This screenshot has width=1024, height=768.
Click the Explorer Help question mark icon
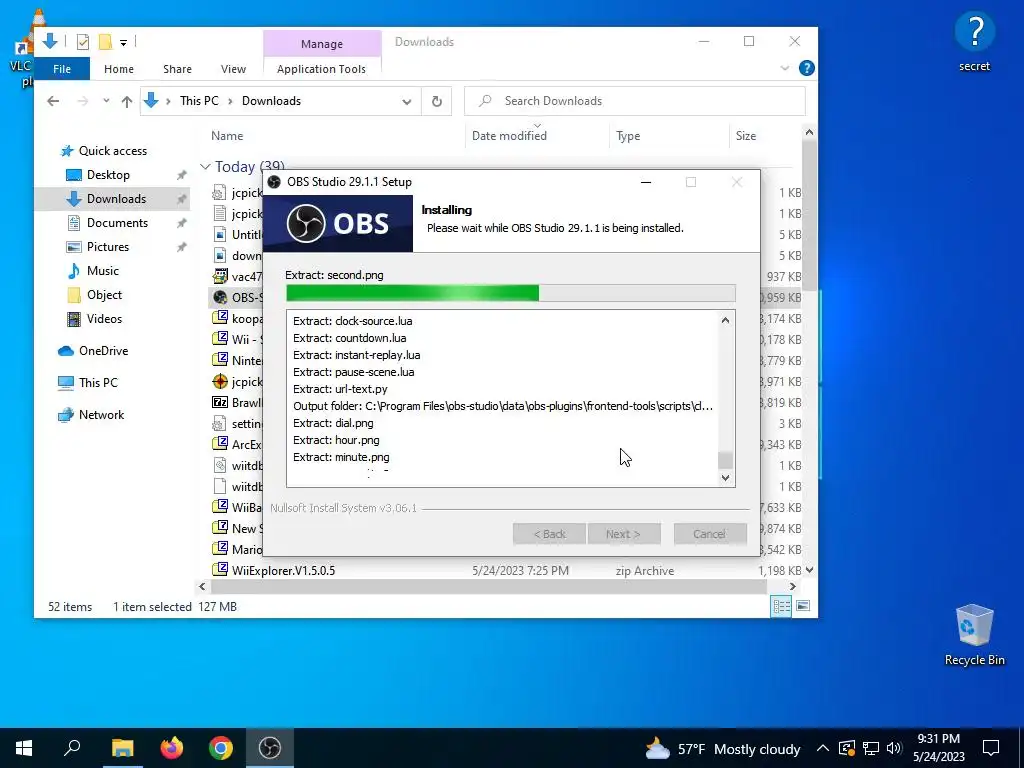[807, 68]
